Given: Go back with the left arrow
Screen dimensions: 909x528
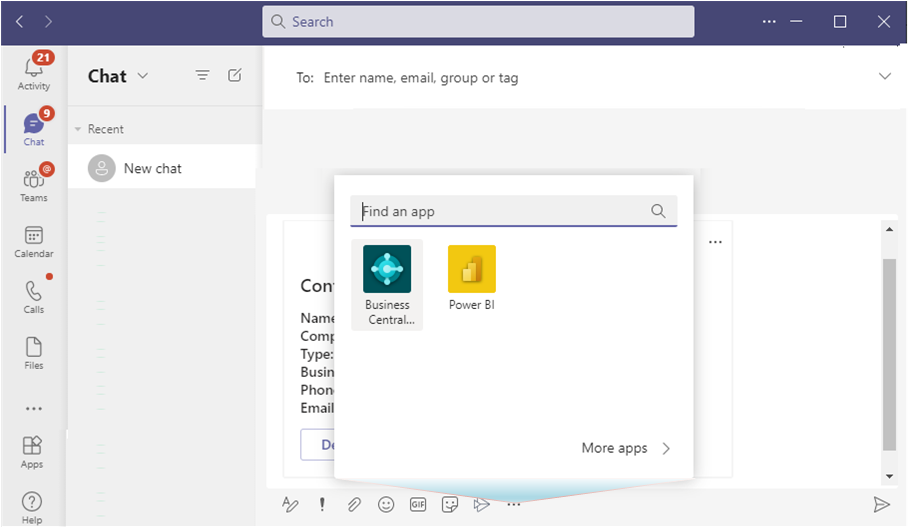Looking at the screenshot, I should 20,22.
